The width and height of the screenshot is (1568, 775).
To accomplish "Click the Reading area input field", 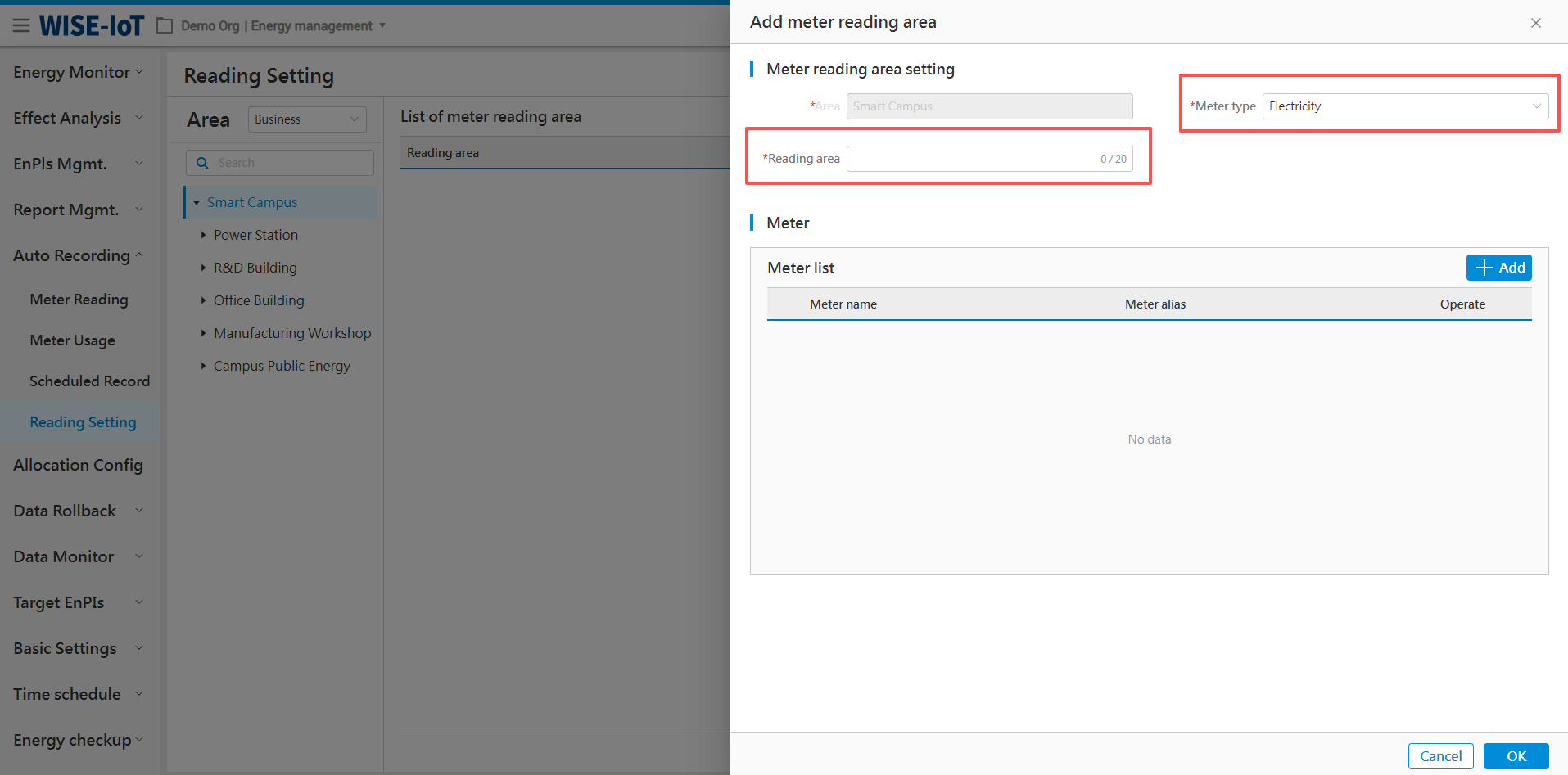I will click(972, 159).
